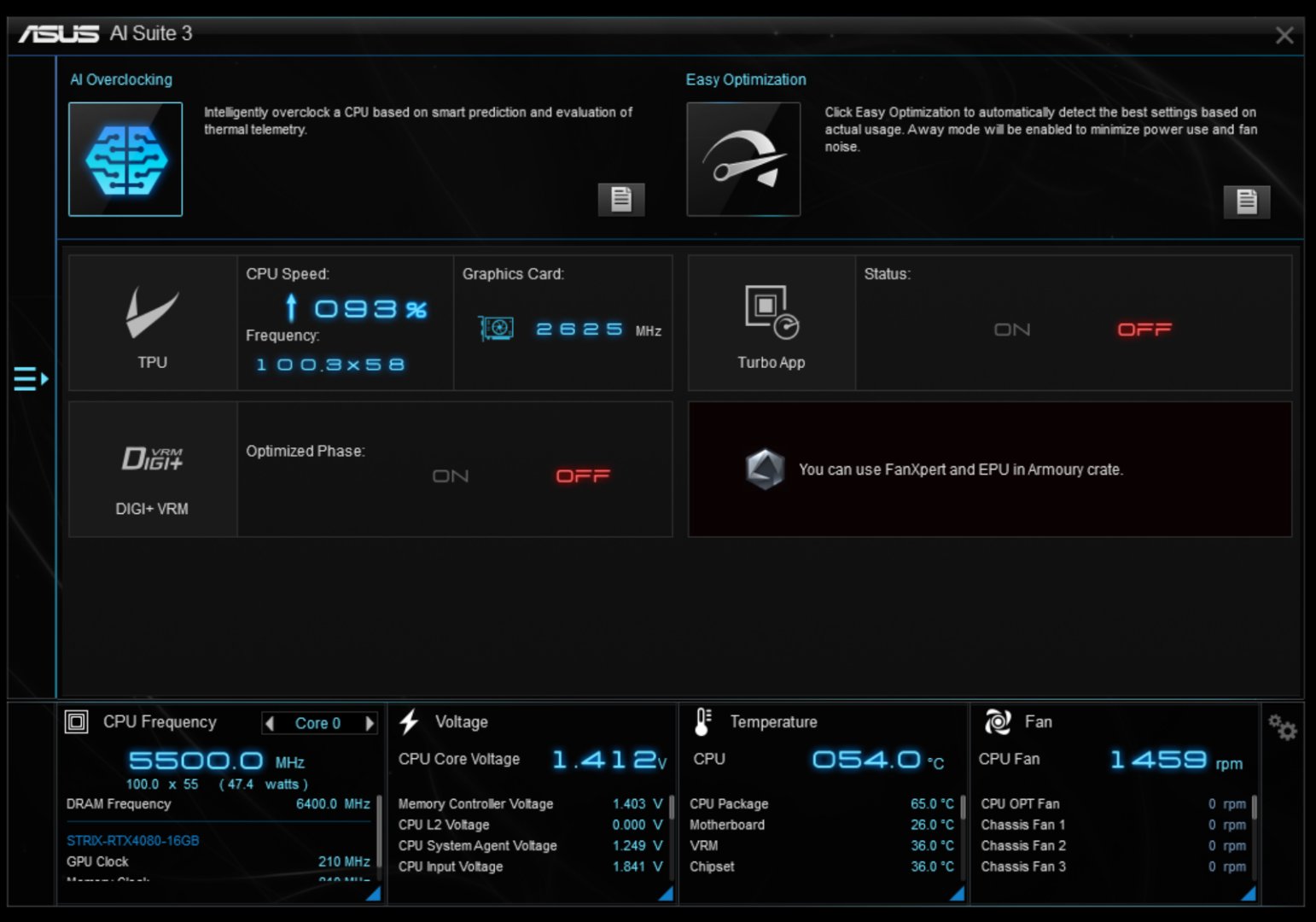This screenshot has width=1316, height=922.
Task: Start Easy Optimization via the gauge icon
Action: tap(743, 160)
